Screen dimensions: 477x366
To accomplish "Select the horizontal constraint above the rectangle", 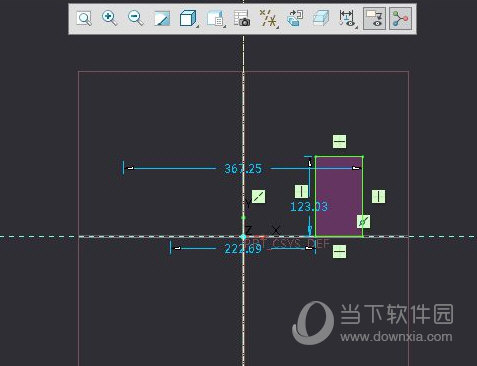I will pos(339,142).
